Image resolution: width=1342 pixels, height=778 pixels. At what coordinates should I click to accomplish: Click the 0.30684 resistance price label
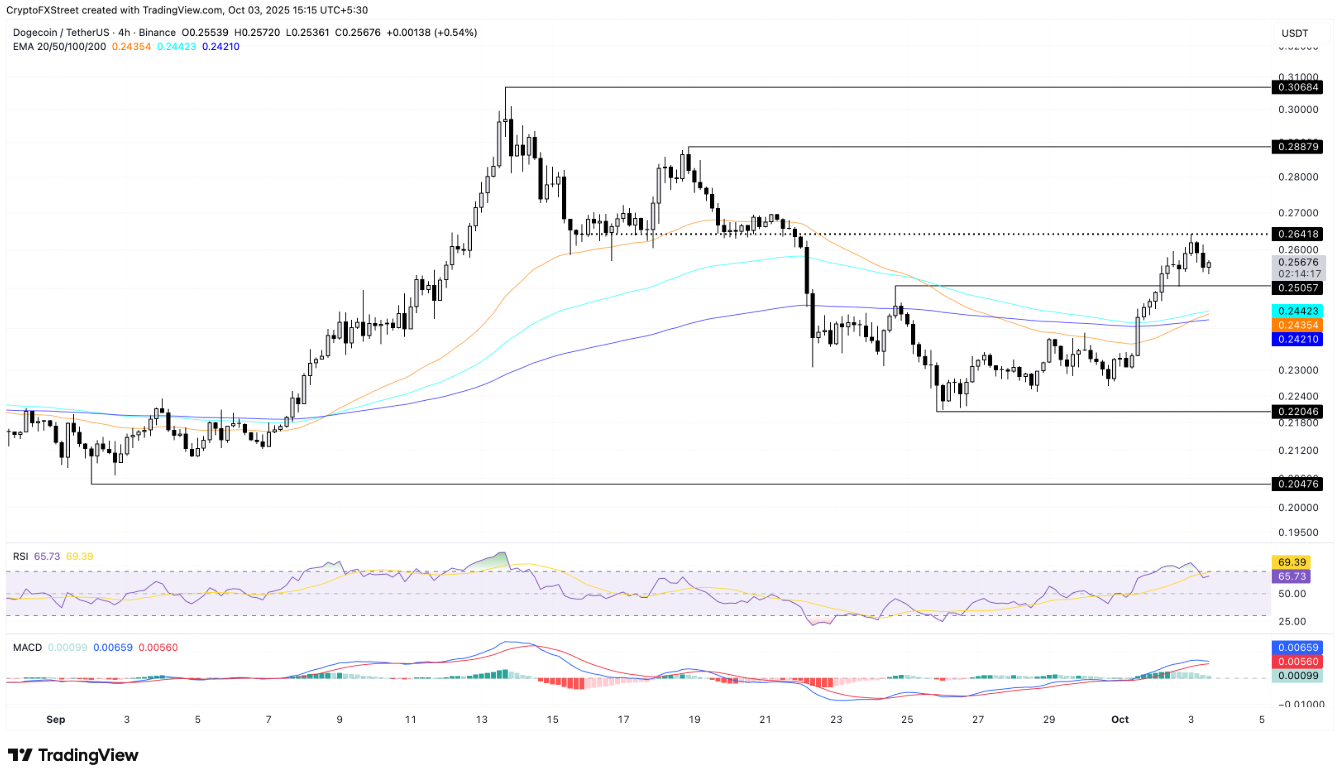[x=1298, y=88]
